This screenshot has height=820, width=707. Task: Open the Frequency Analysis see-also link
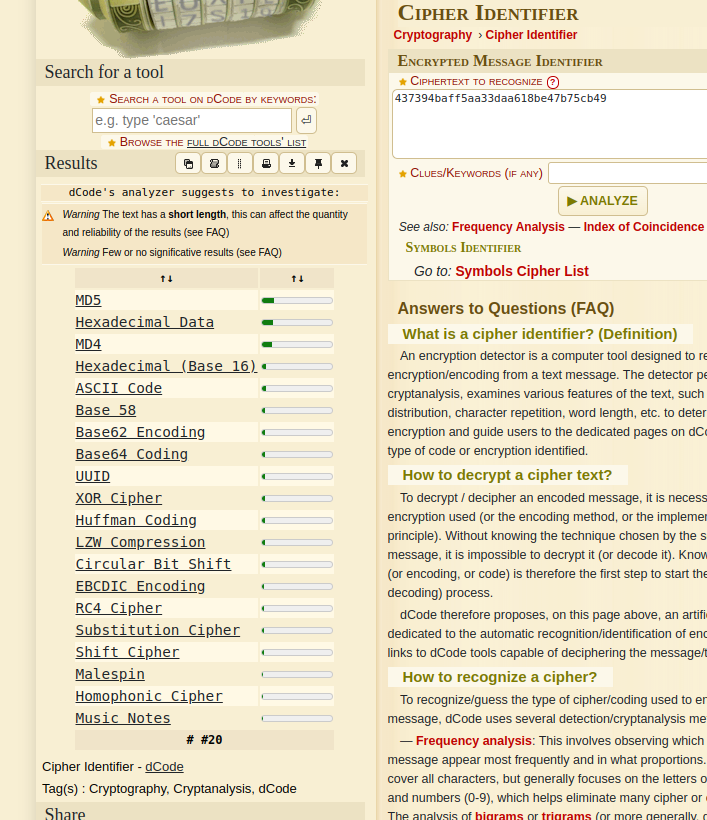tap(508, 227)
